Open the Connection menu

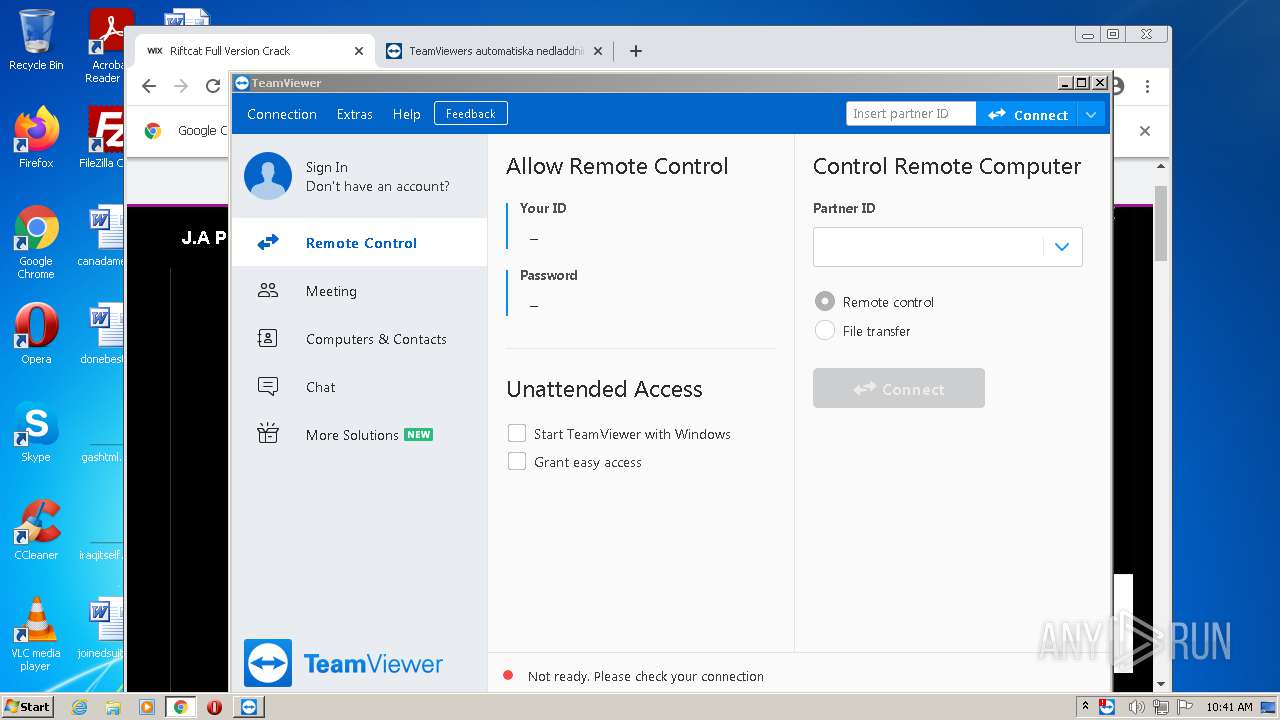coord(282,114)
